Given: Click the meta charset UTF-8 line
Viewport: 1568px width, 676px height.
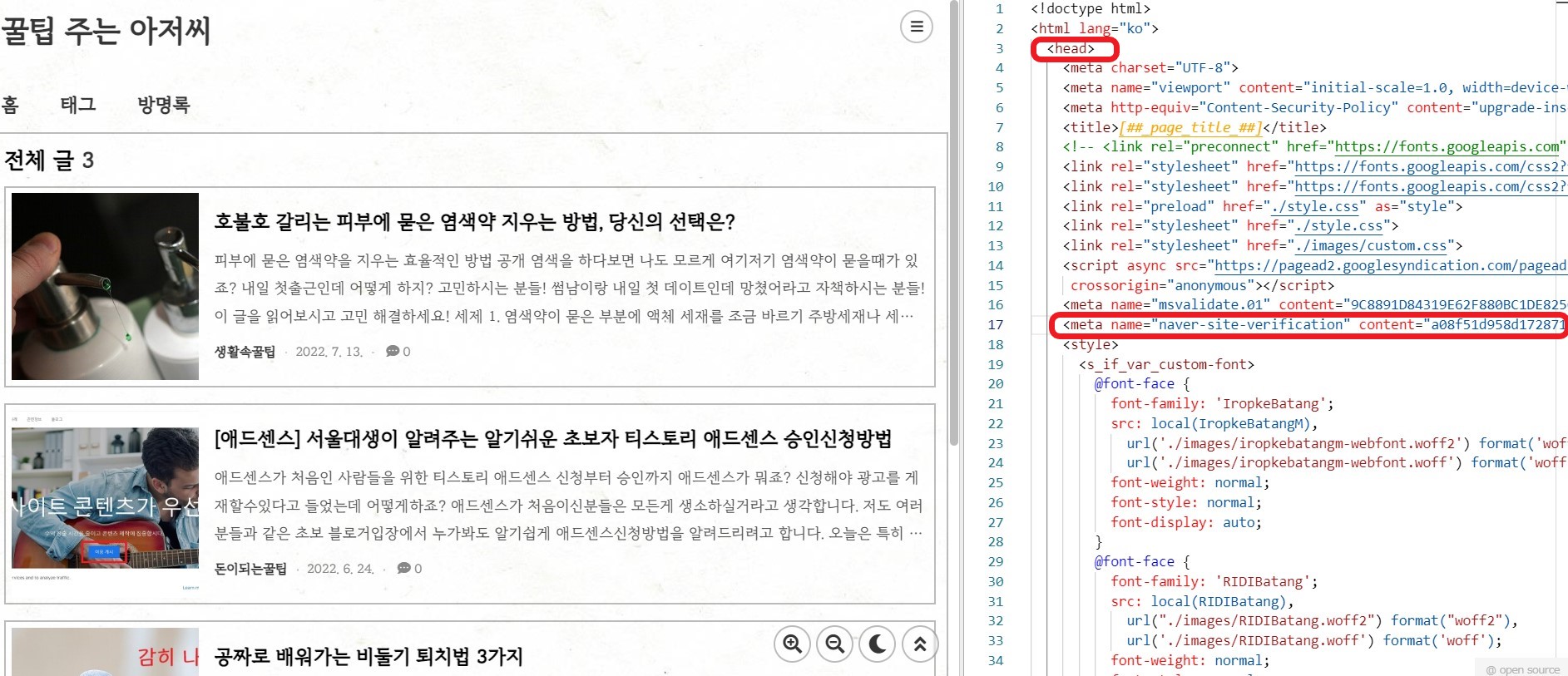Looking at the screenshot, I should (x=1150, y=68).
